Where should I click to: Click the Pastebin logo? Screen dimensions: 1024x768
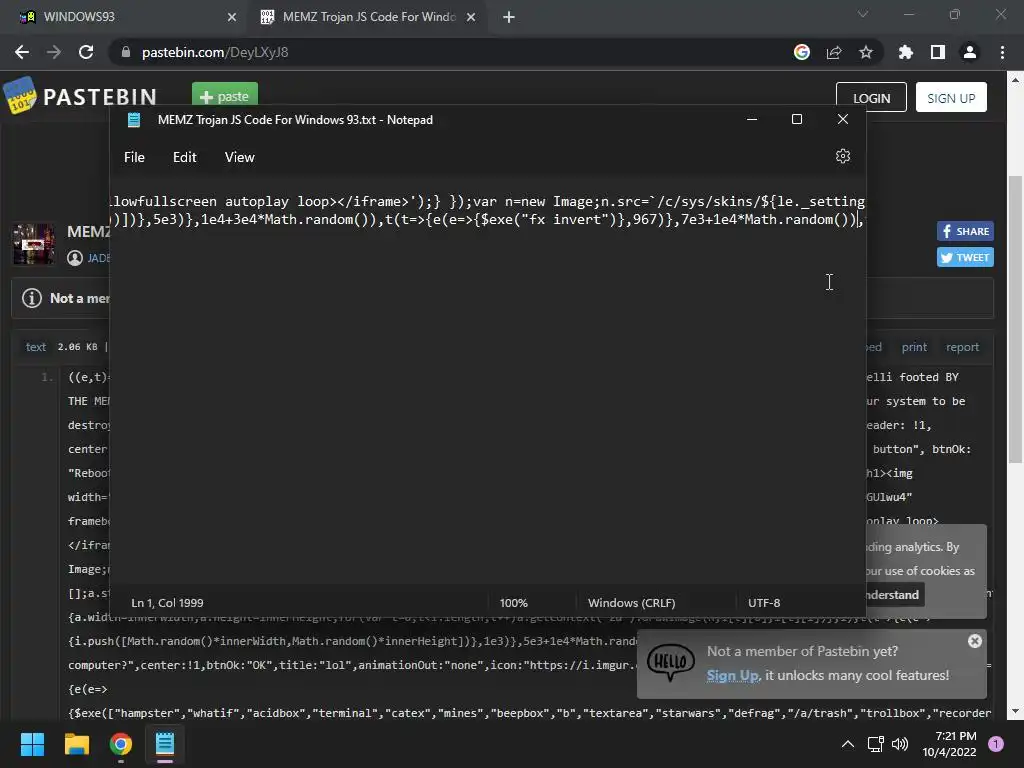[x=80, y=96]
